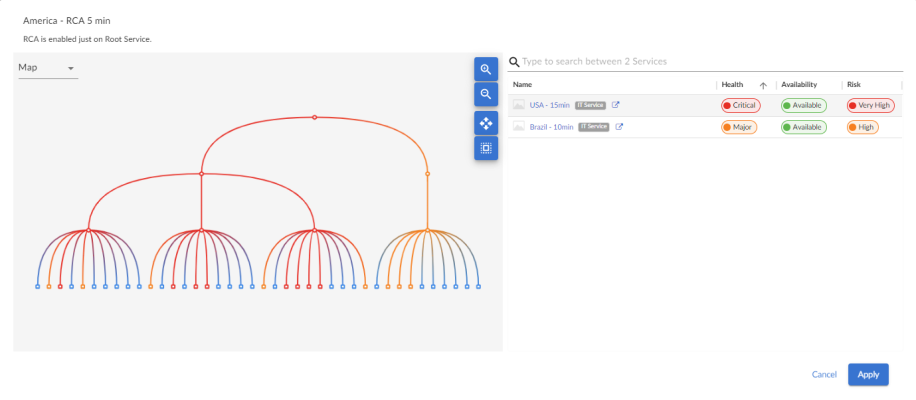Viewport: 916px width, 400px height.
Task: Open USA - 15min external link icon
Action: (x=617, y=105)
